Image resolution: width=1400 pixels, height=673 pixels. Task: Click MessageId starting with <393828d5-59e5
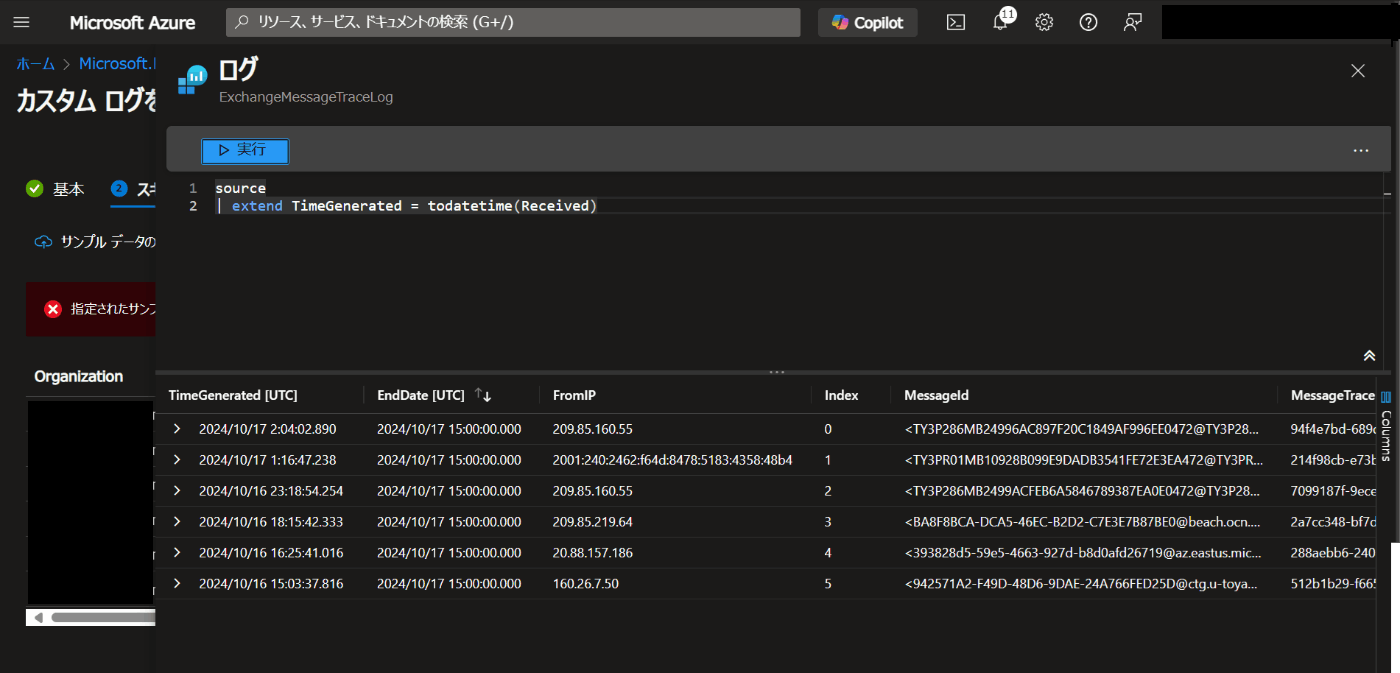click(x=1083, y=553)
